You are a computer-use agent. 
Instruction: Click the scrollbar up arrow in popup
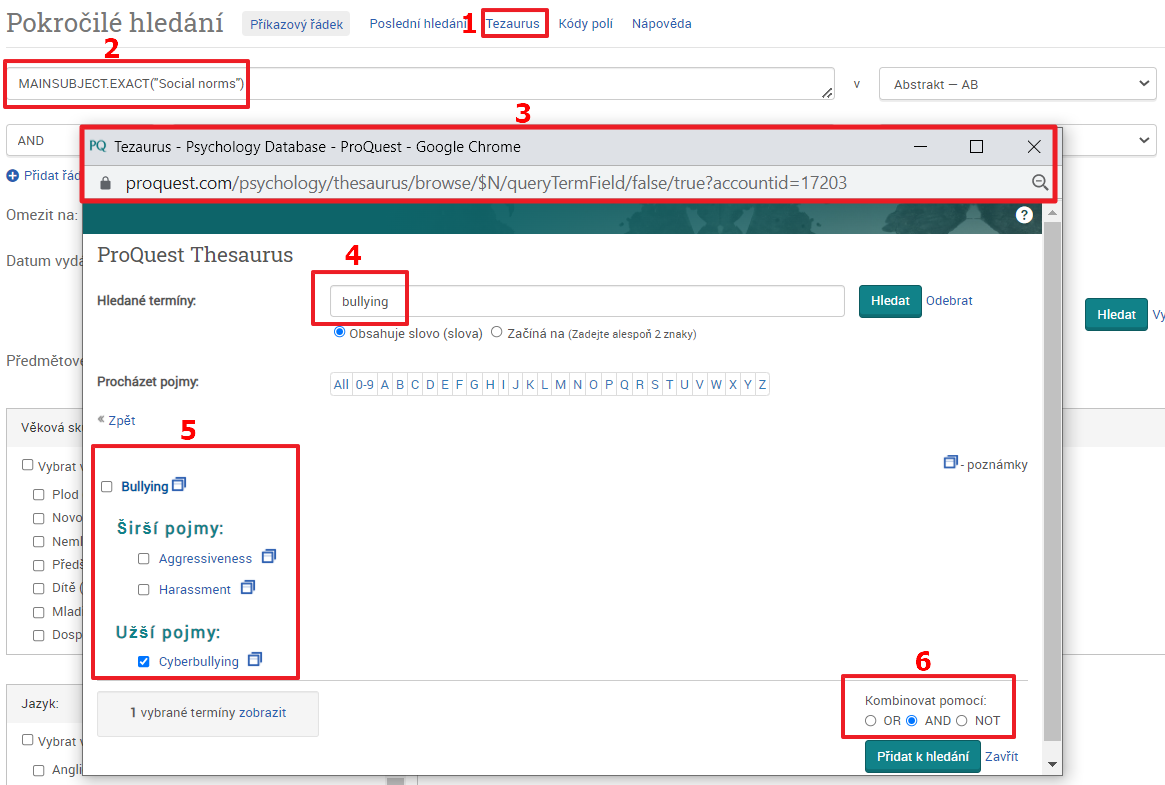(1052, 213)
